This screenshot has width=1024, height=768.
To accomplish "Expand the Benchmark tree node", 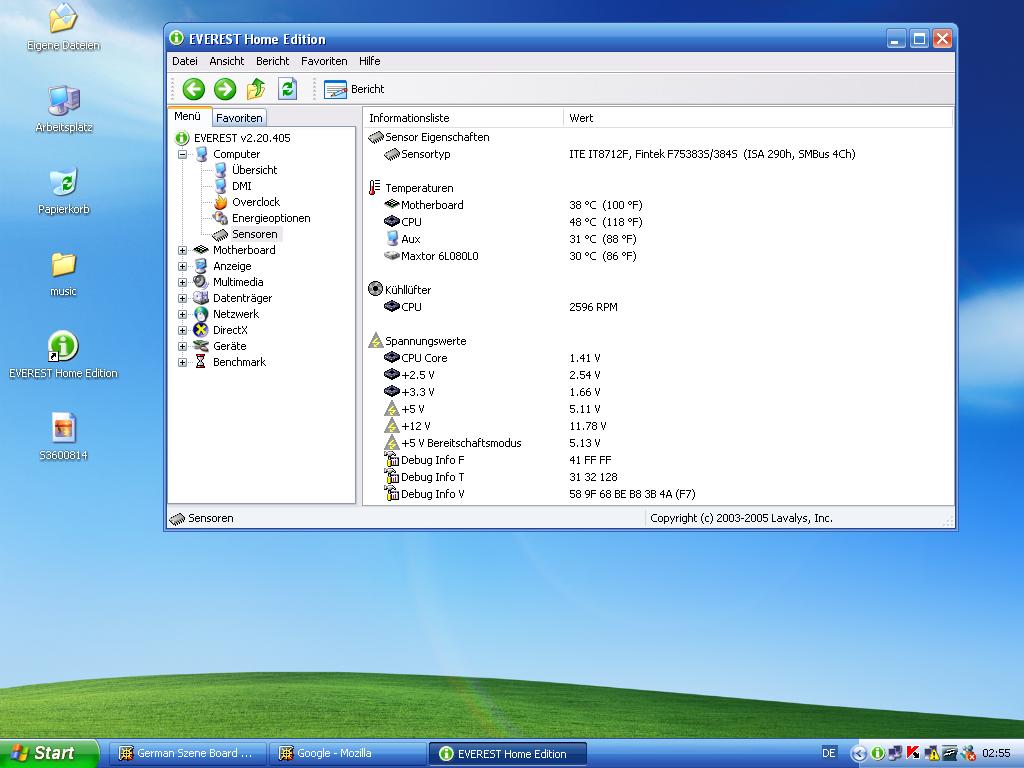I will click(183, 362).
